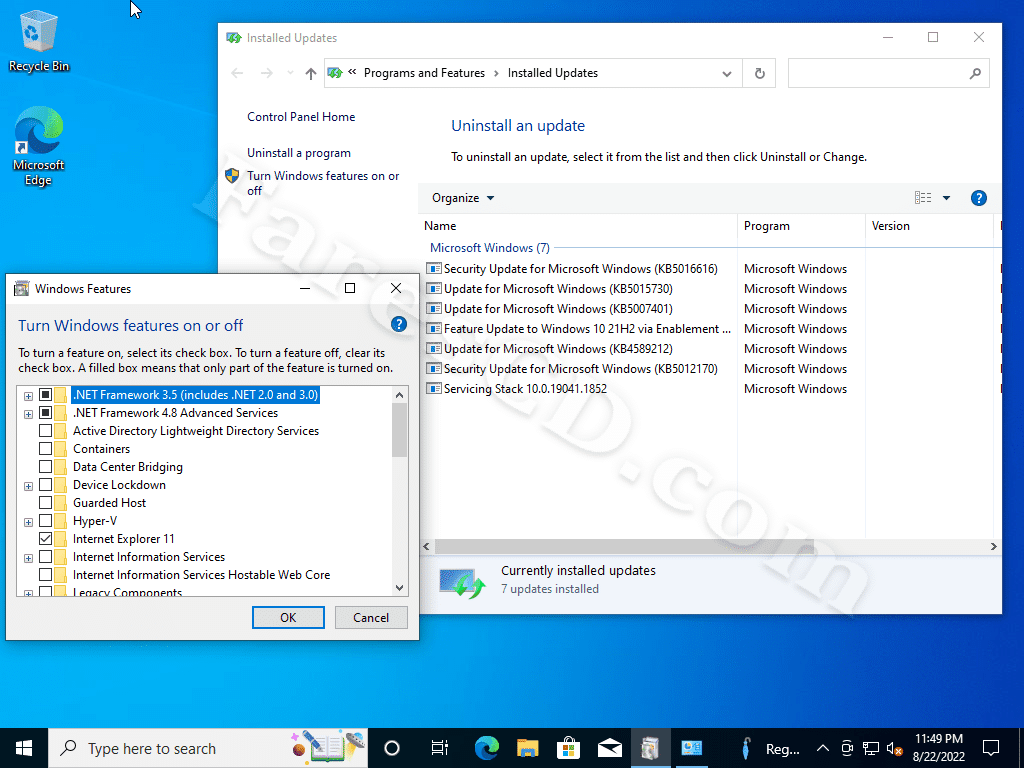The width and height of the screenshot is (1024, 768).
Task: Click the Windows Features vertical scrollbar thumb
Action: [399, 430]
